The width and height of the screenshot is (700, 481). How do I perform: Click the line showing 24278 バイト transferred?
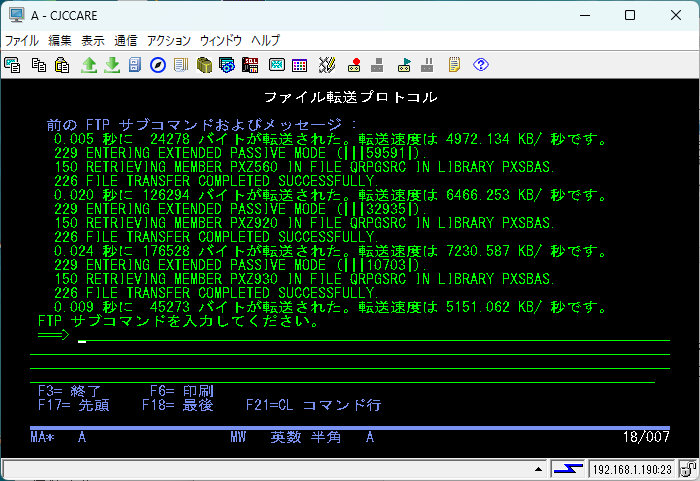(330, 139)
